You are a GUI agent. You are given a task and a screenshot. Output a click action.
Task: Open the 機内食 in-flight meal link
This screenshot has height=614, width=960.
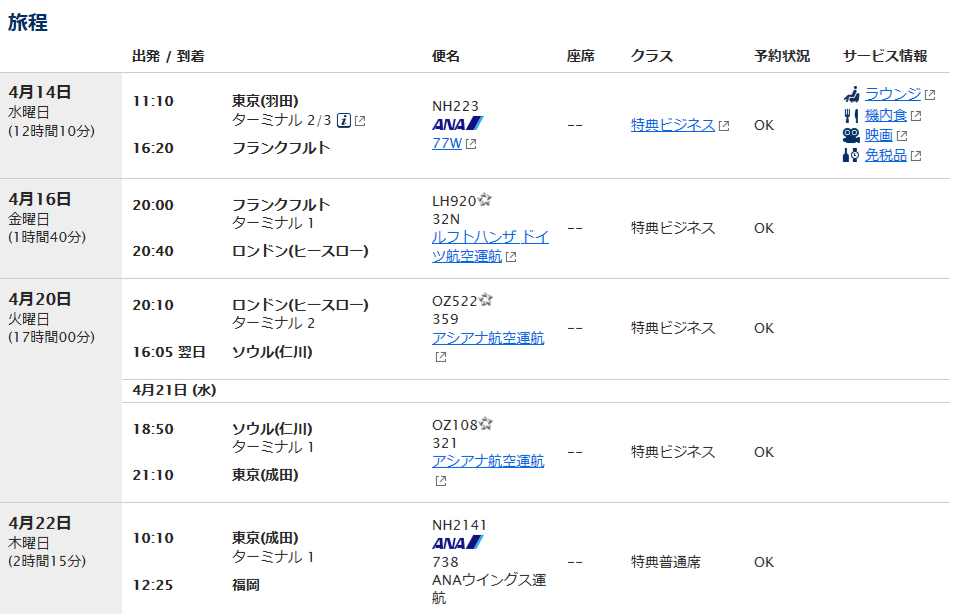click(885, 115)
